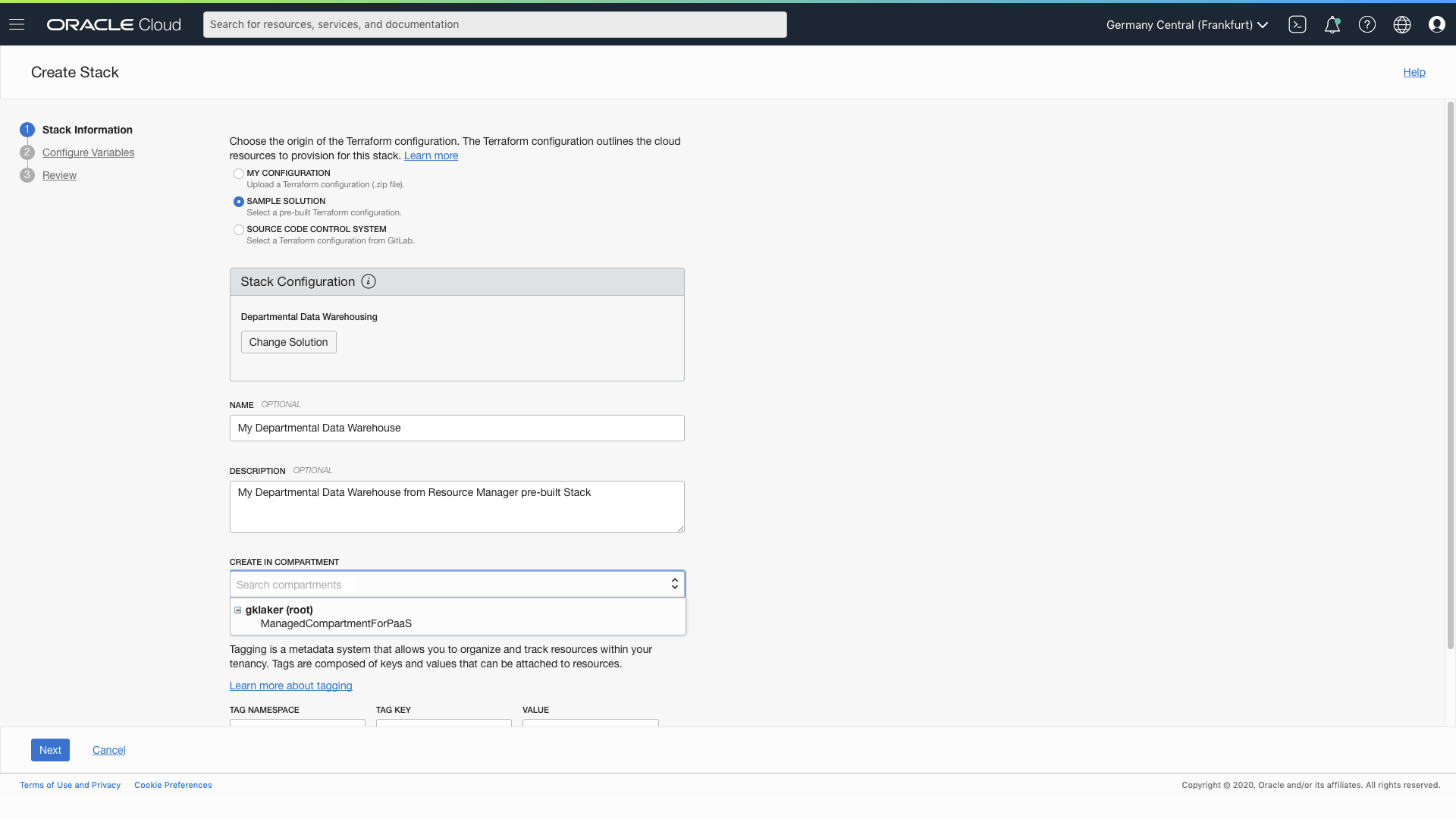This screenshot has height=819, width=1456.
Task: Collapse the gklaker root compartment node
Action: (237, 610)
